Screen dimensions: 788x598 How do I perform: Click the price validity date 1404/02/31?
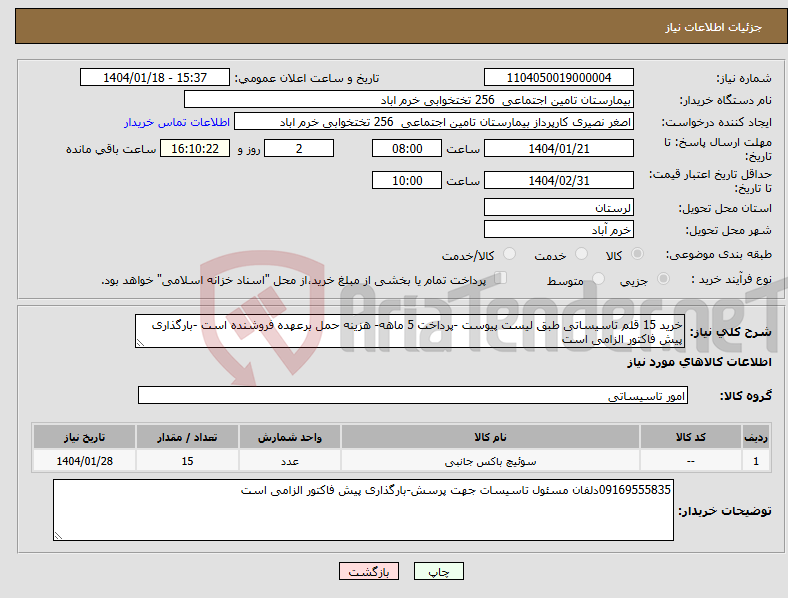559,180
